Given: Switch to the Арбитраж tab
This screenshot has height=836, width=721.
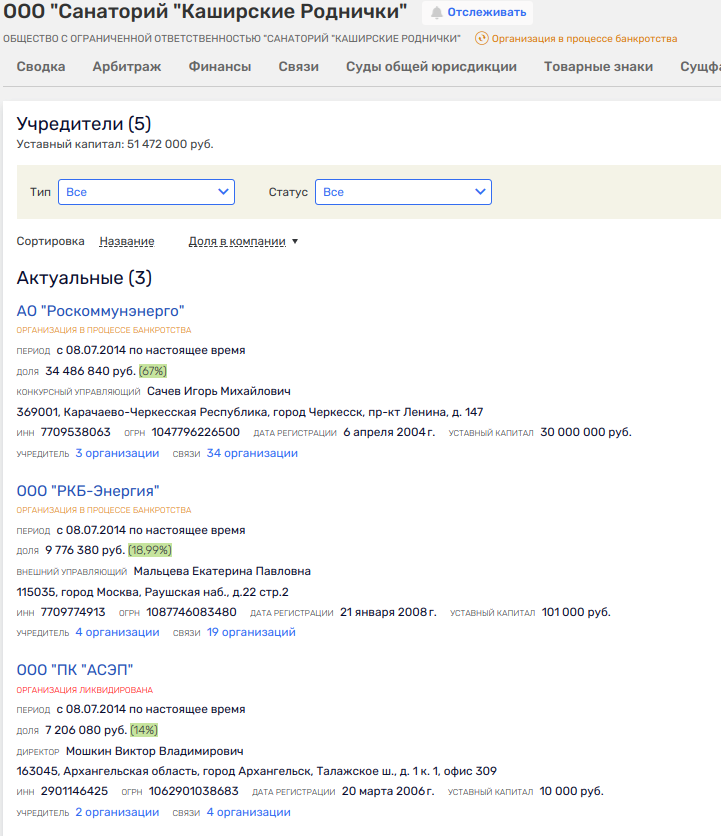Looking at the screenshot, I should 127,67.
